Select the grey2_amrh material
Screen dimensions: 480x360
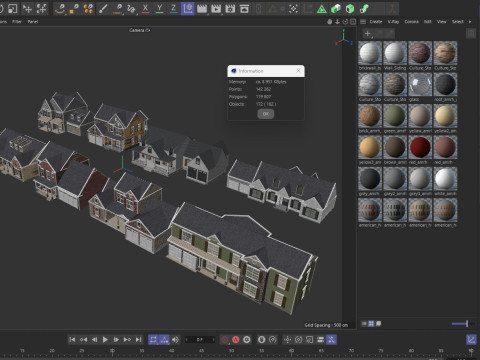[x=395, y=178]
